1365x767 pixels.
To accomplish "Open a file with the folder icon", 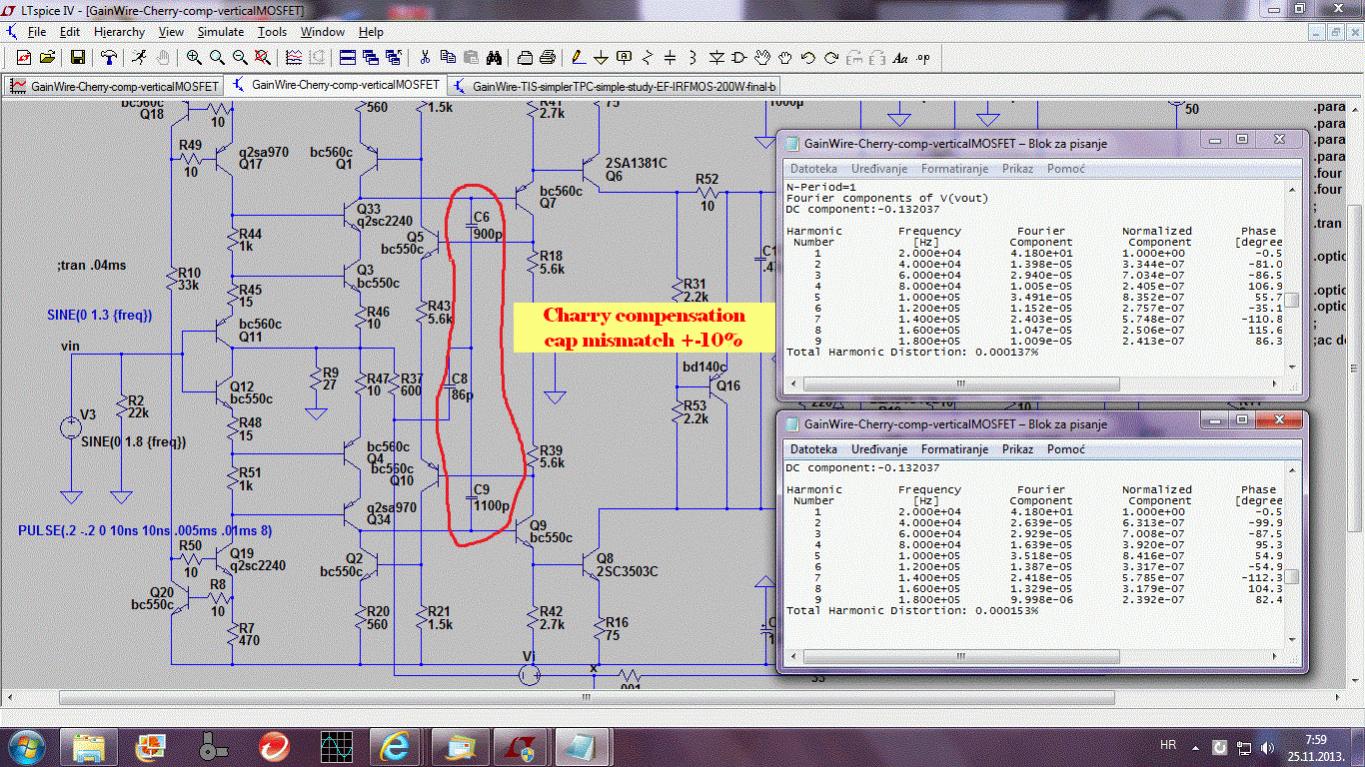I will pos(46,58).
